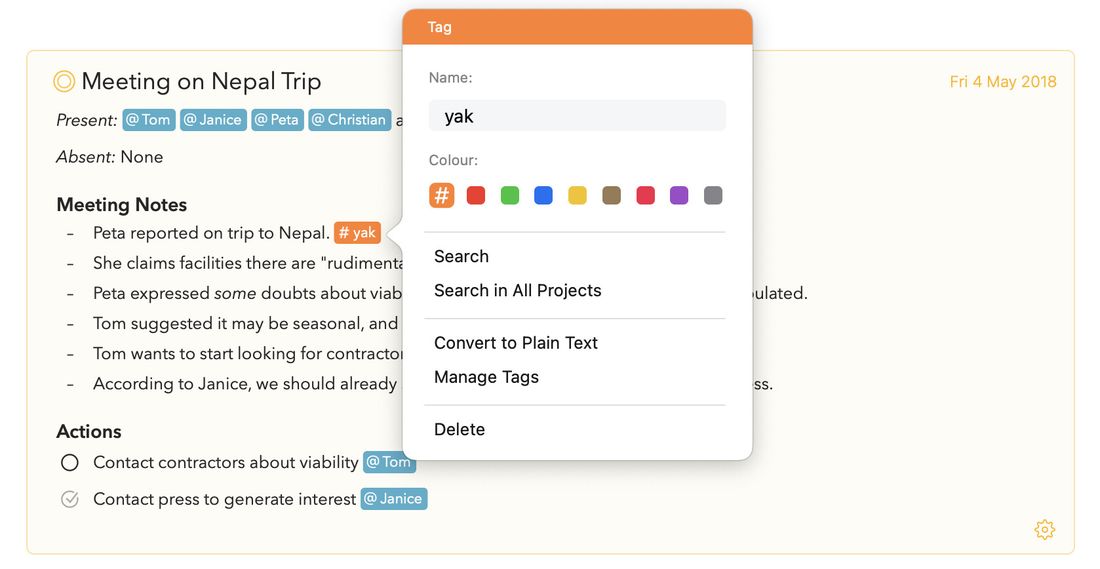Select Search in the tag menu
This screenshot has height=569, width=1100.
[461, 256]
